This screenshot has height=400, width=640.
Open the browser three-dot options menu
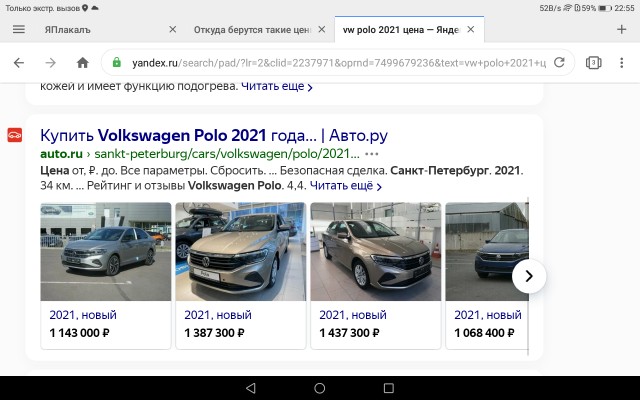[x=621, y=63]
